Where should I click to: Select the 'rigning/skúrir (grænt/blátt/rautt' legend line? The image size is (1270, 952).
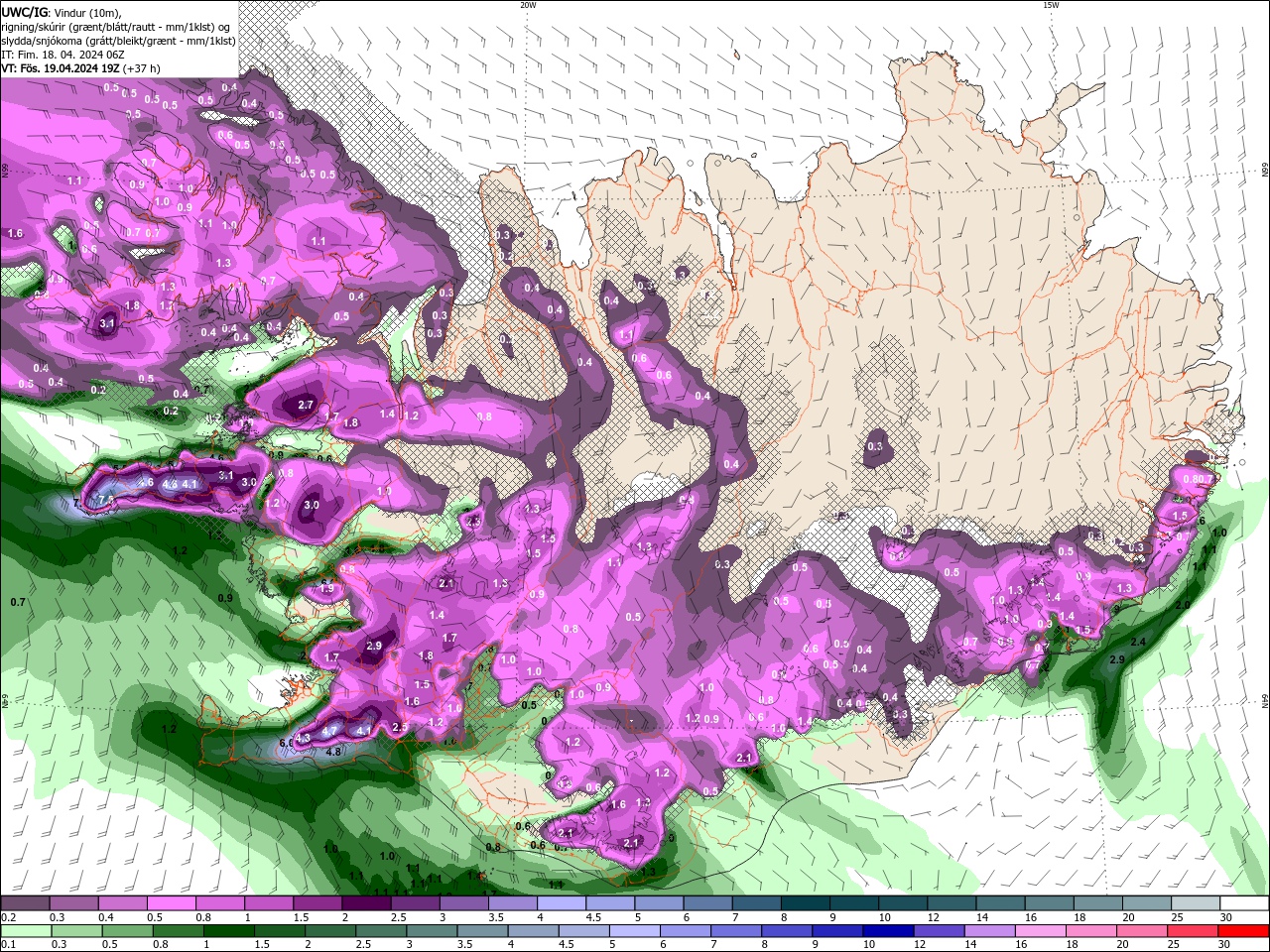coord(117,27)
